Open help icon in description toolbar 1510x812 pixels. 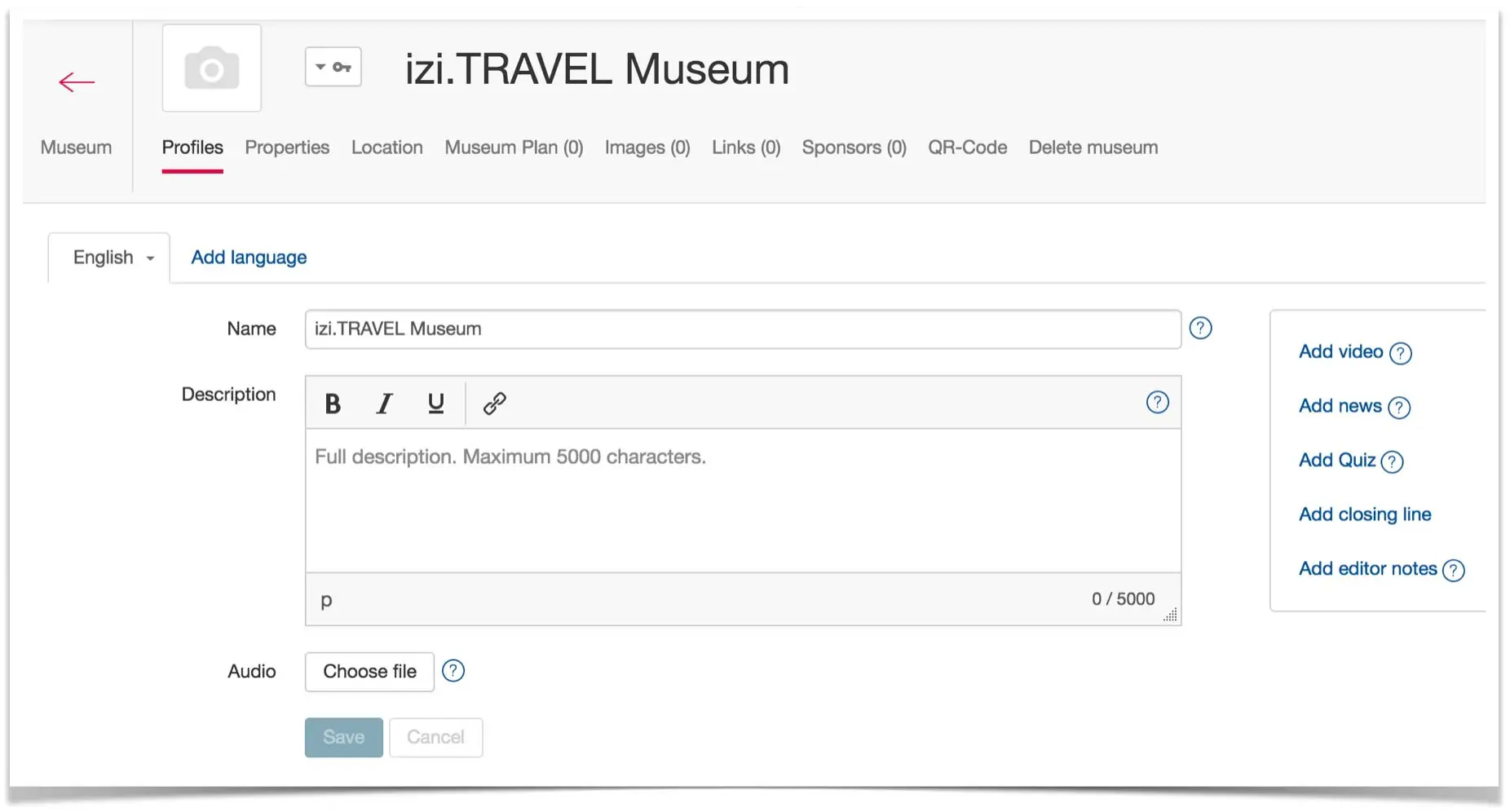1158,402
